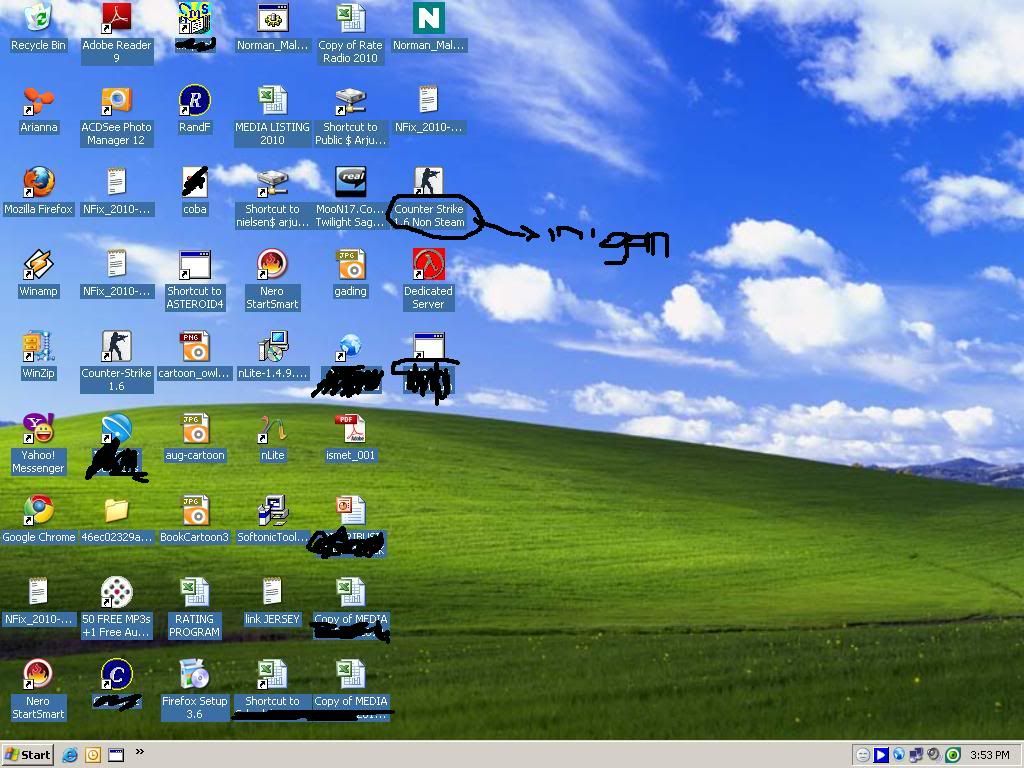The height and width of the screenshot is (768, 1024).
Task: Open the network connection tray icon
Action: coord(916,755)
